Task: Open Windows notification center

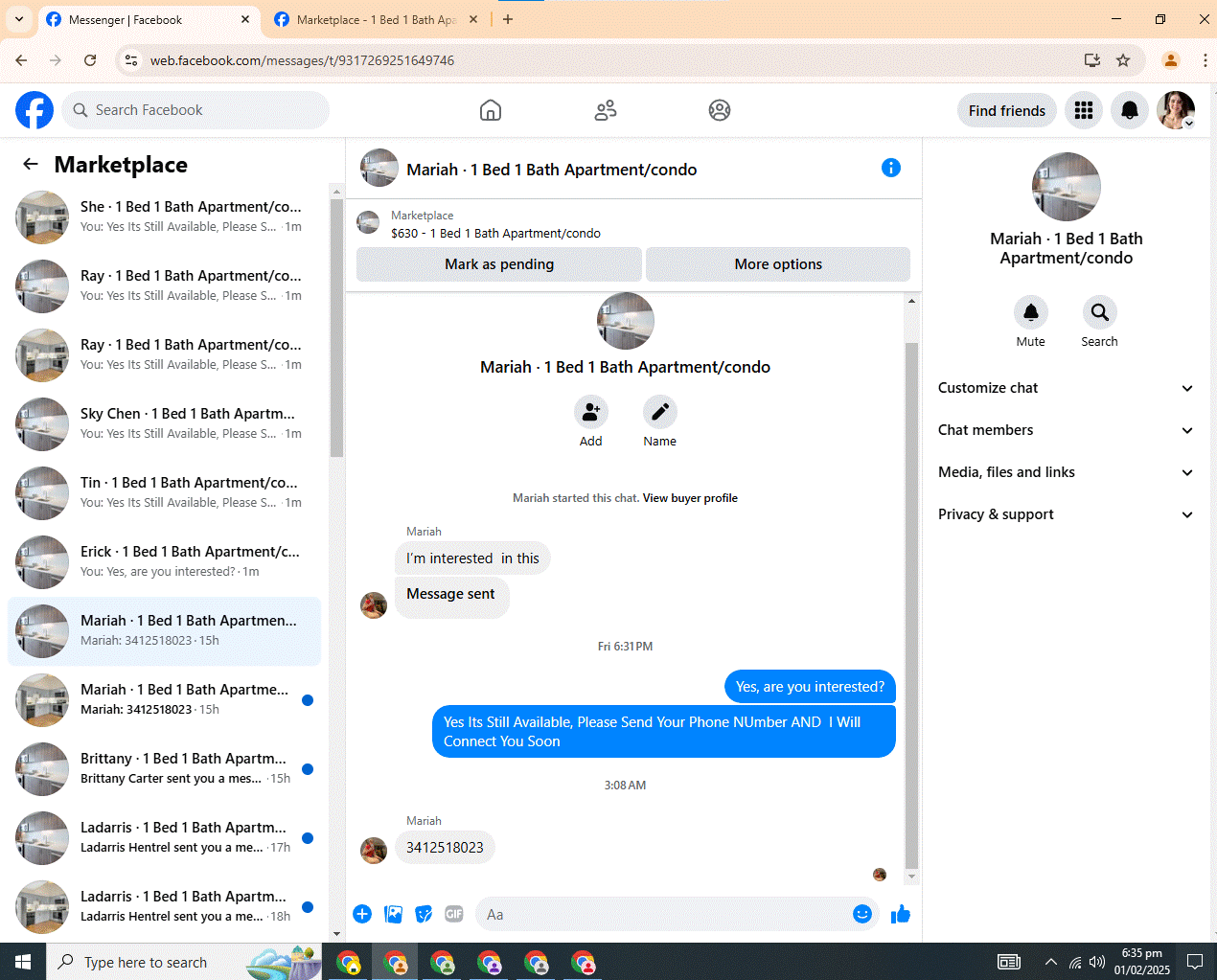Action: 1195,962
